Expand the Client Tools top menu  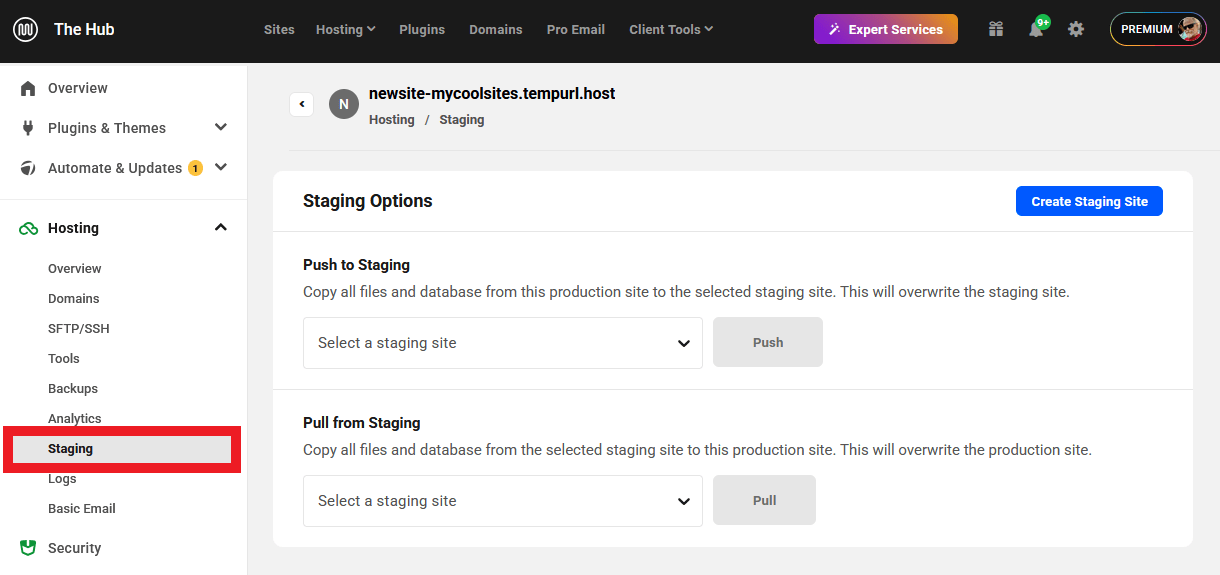coord(671,29)
